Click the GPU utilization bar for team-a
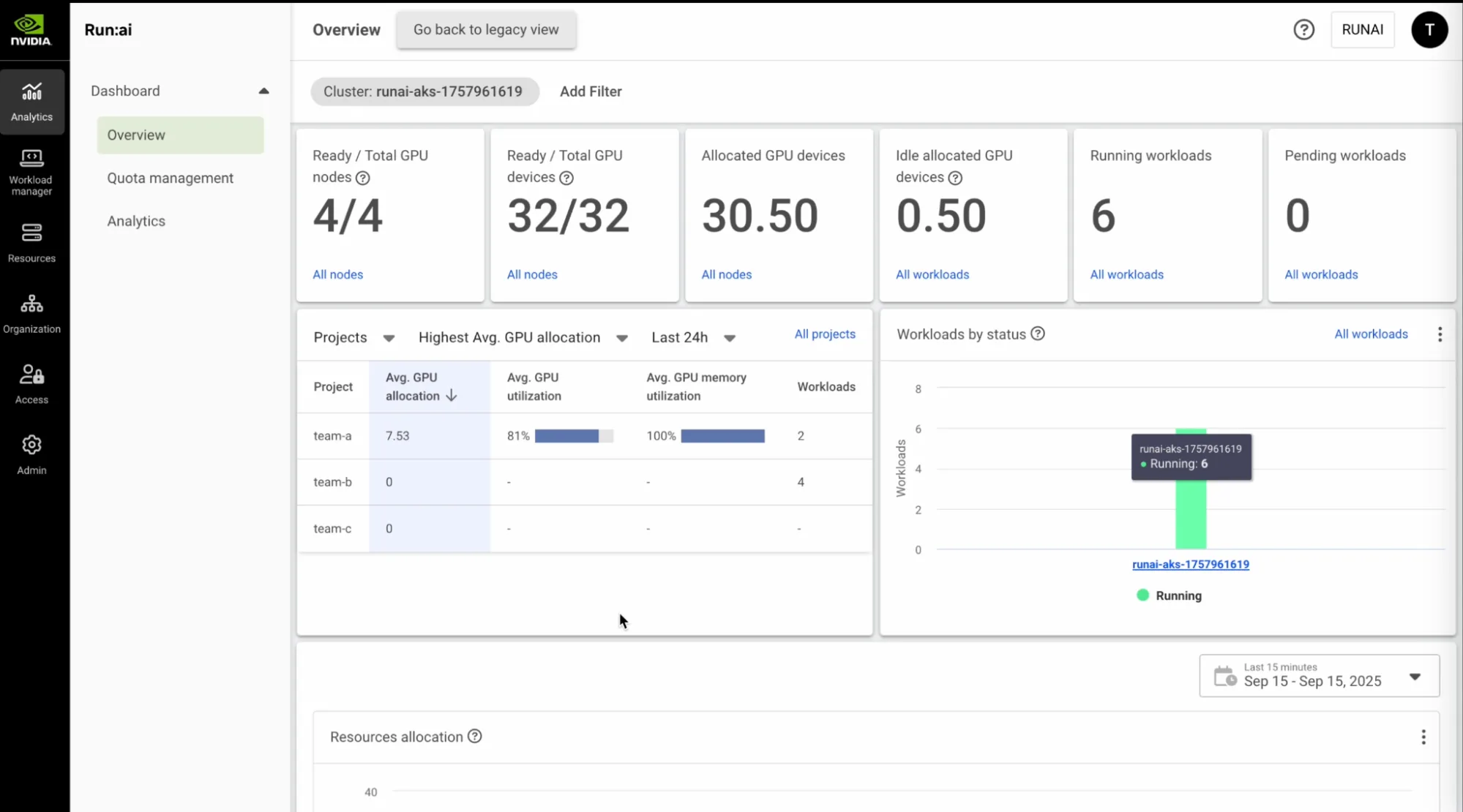 [573, 435]
